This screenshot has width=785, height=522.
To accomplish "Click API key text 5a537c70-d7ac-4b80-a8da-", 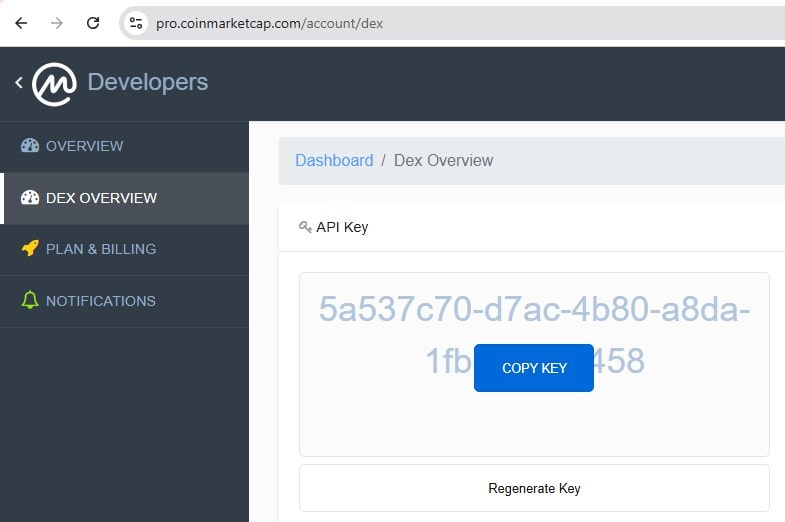I will coord(534,309).
